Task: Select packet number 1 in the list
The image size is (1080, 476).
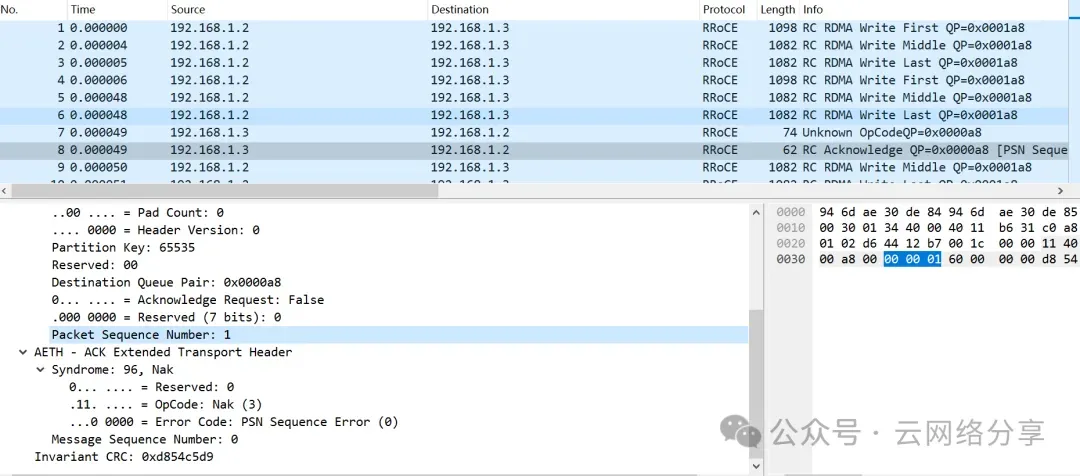Action: click(400, 28)
